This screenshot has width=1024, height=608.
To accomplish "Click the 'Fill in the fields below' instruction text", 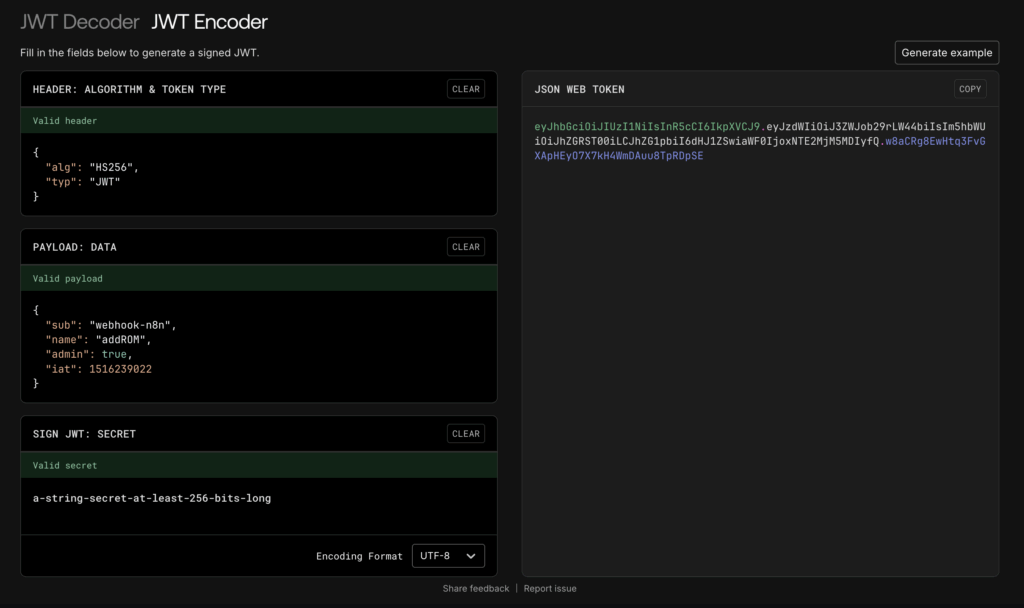I will tap(139, 53).
